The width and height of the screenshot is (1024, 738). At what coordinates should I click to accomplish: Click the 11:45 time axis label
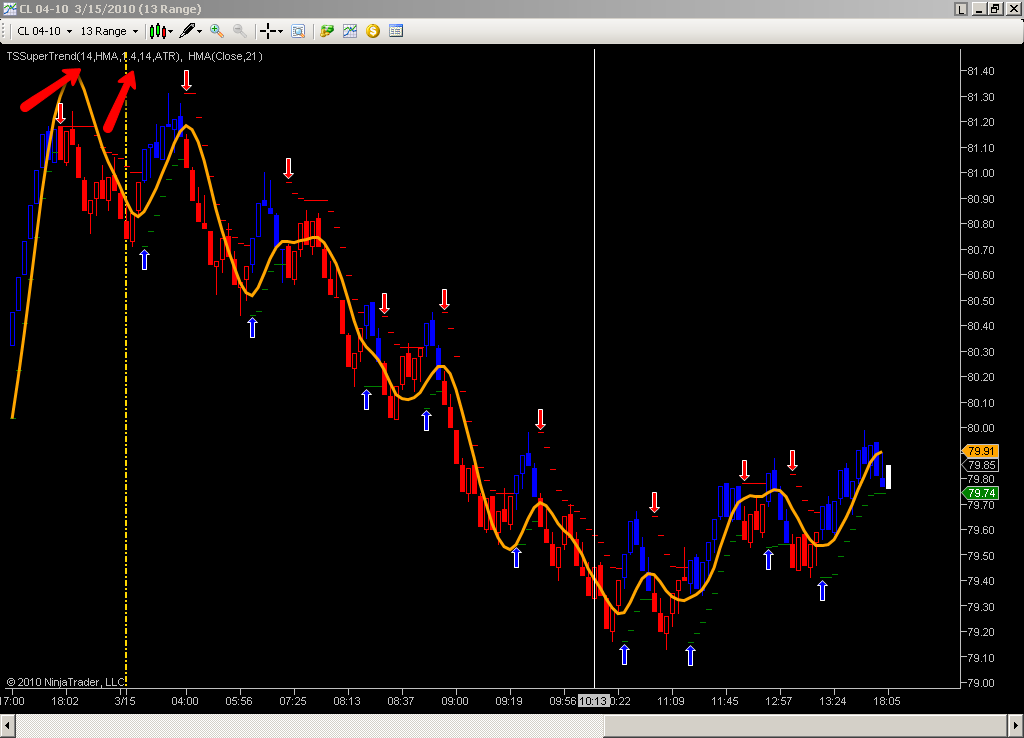[x=724, y=701]
